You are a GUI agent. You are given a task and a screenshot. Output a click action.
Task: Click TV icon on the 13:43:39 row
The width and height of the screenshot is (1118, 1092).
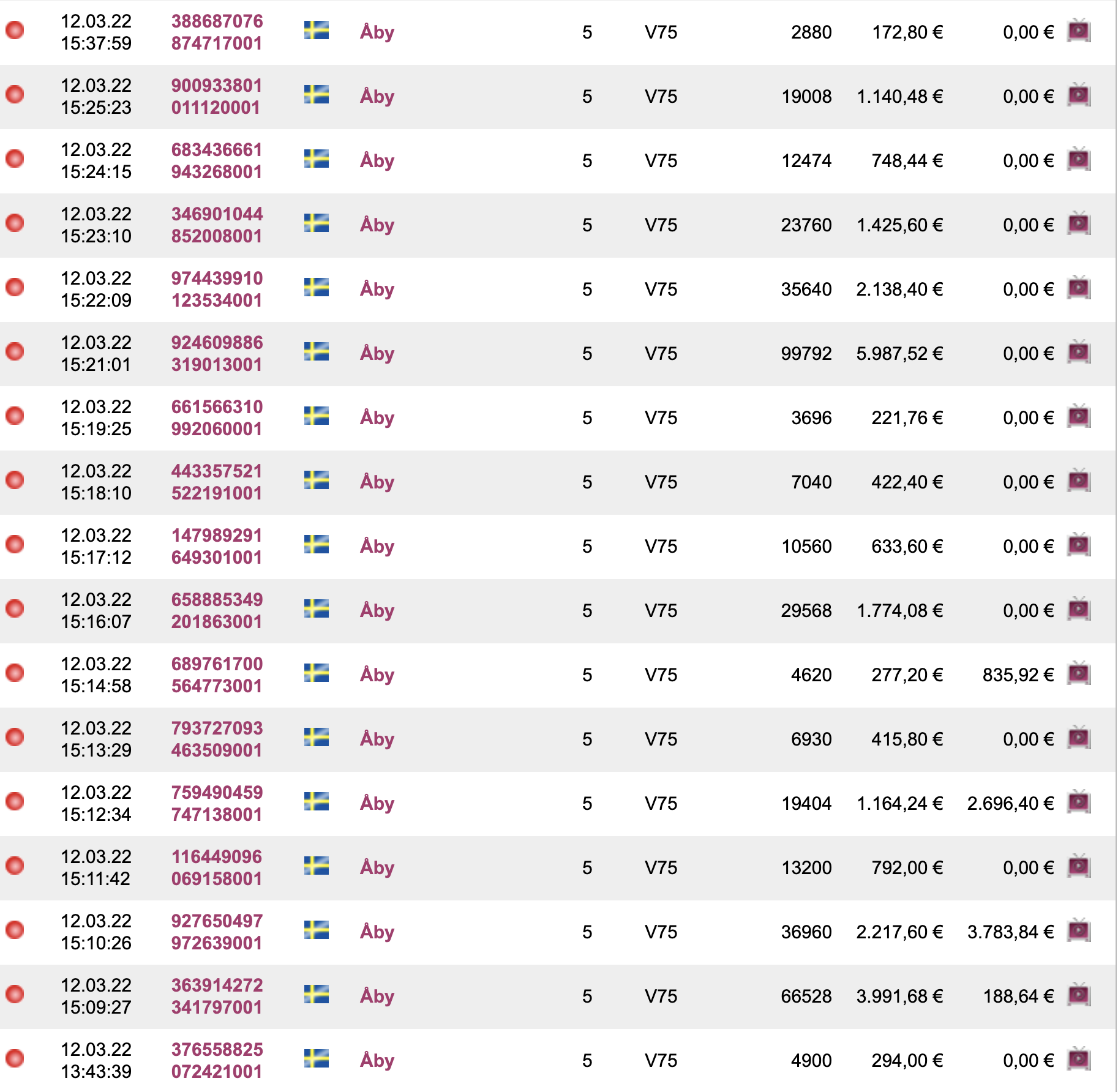click(x=1079, y=1060)
